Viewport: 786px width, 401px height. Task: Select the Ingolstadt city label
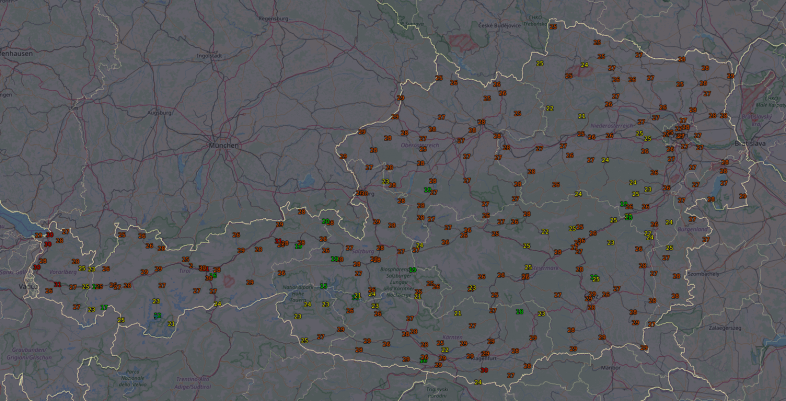pos(208,56)
